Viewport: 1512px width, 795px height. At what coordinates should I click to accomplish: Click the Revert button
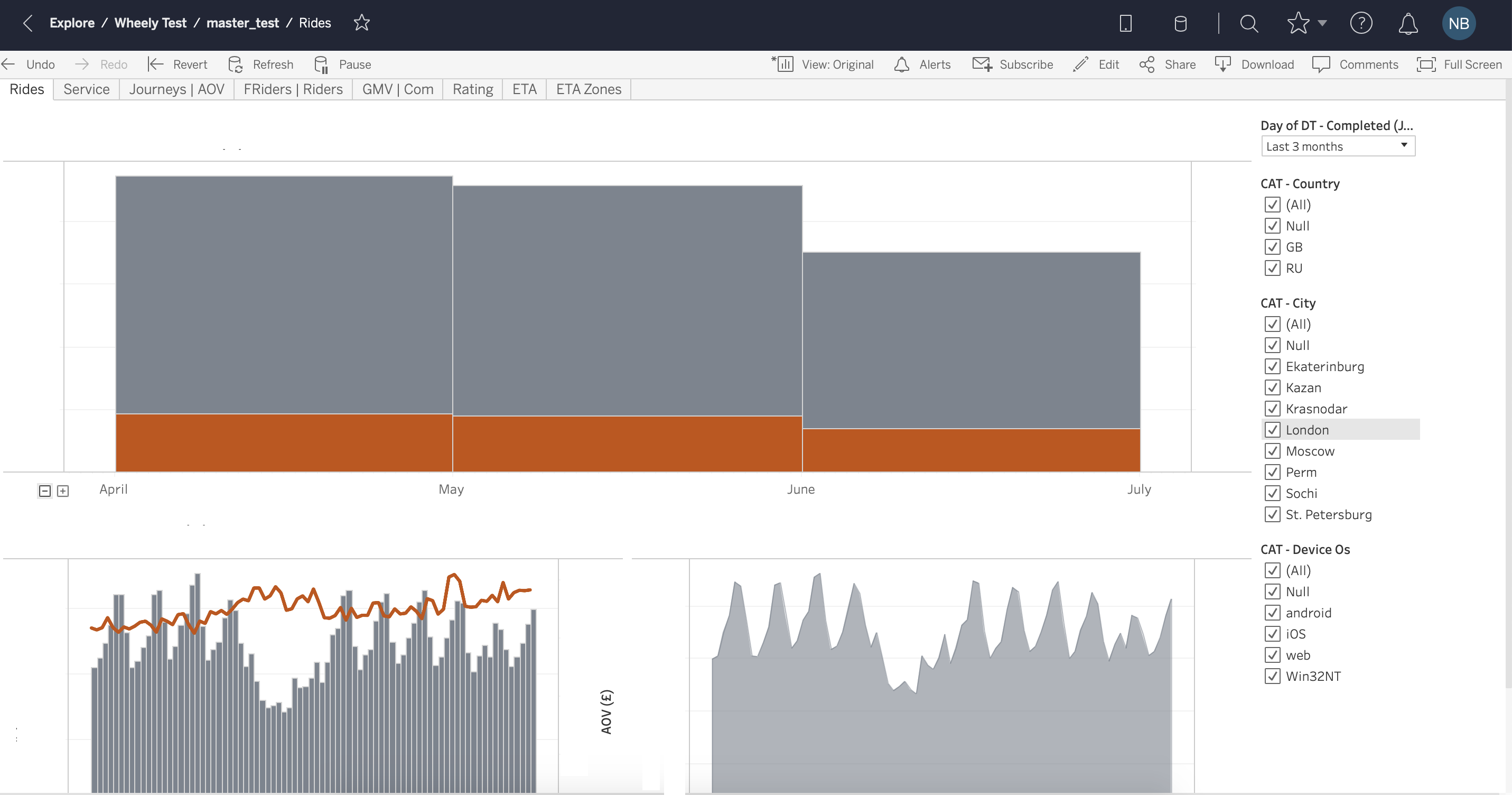coord(178,64)
